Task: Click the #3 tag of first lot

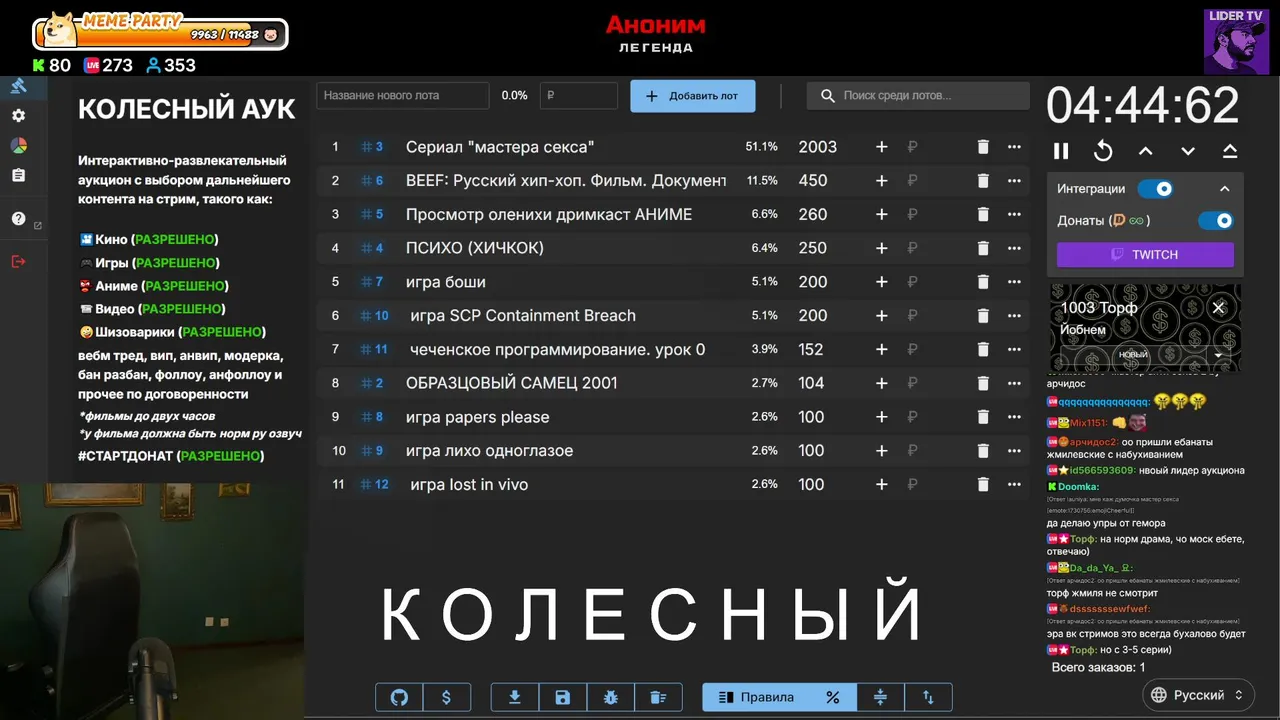Action: coord(372,147)
